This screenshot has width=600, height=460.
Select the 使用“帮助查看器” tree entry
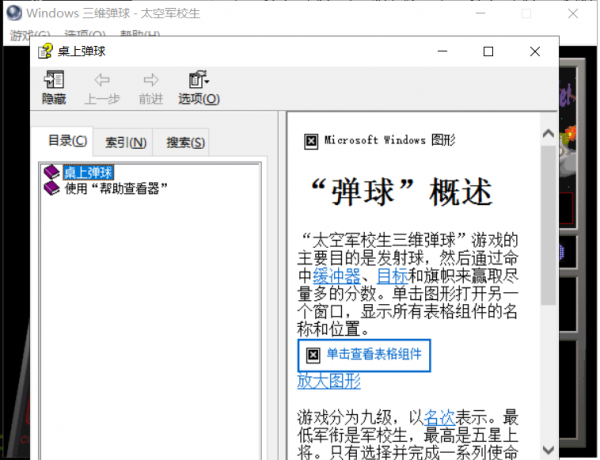point(116,188)
